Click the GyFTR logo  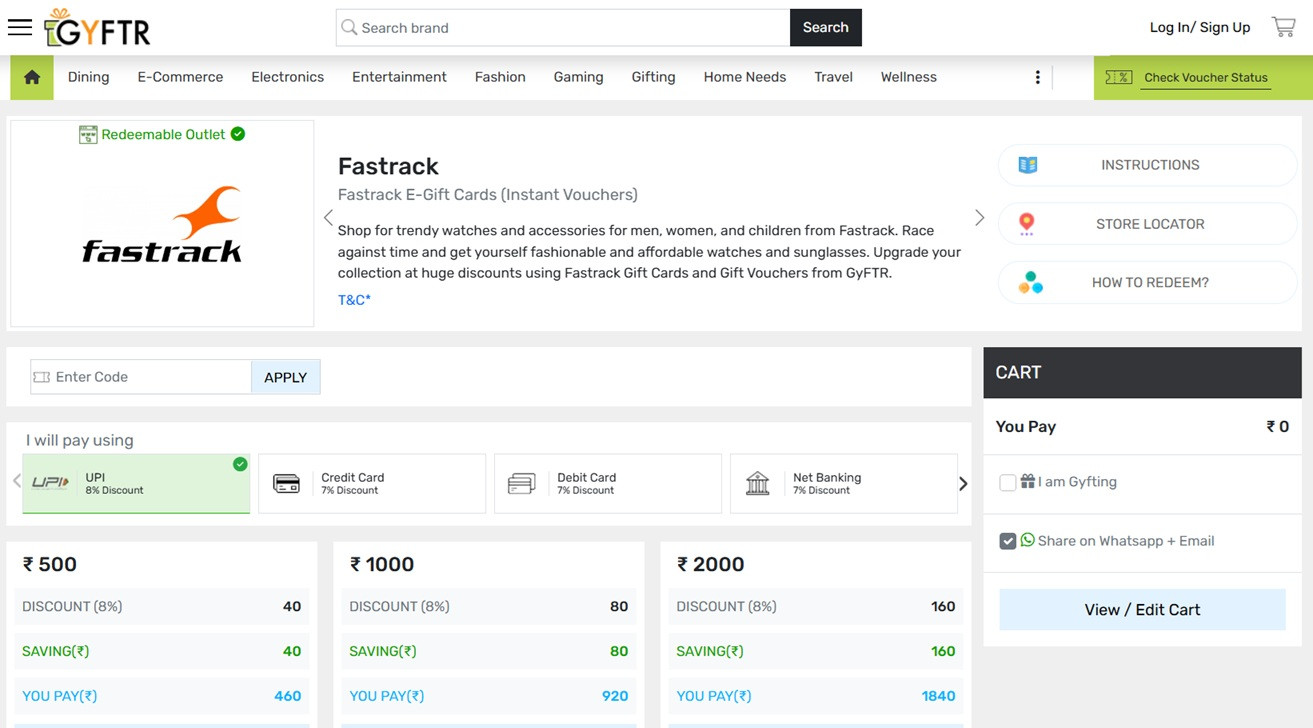point(98,29)
